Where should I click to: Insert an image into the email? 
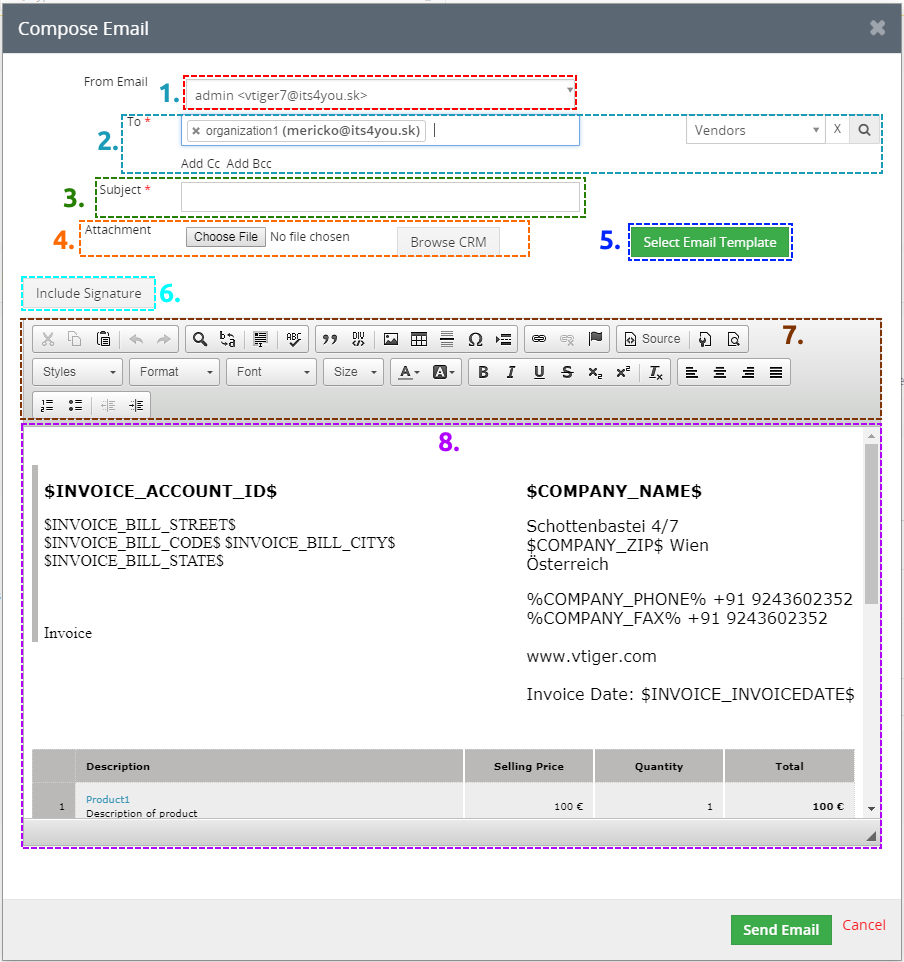coord(391,339)
